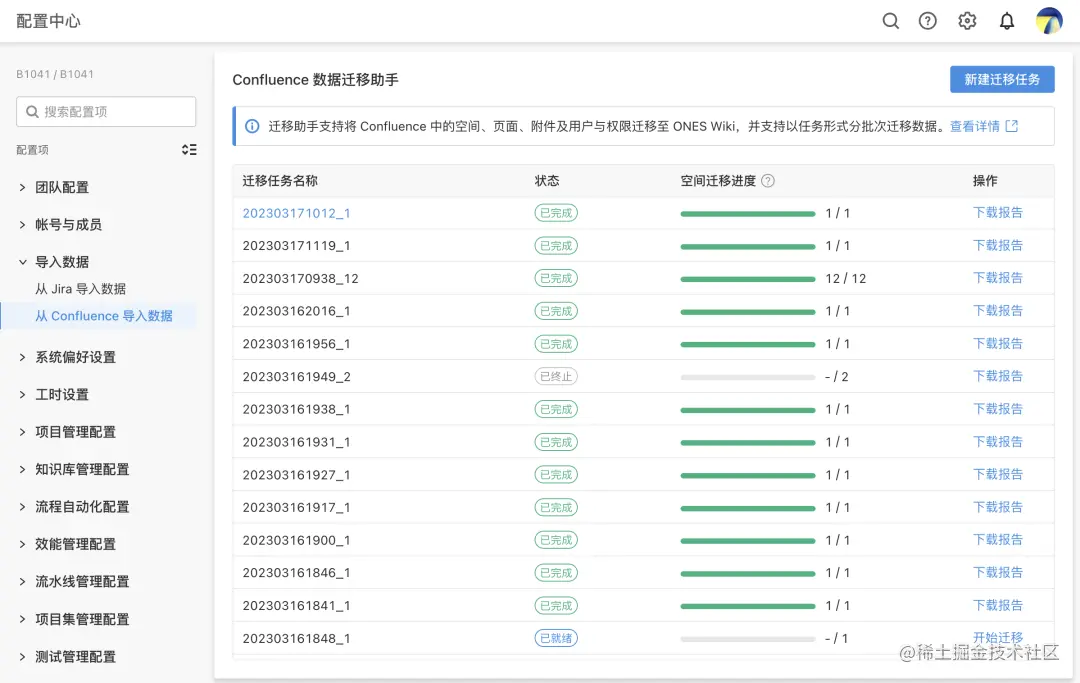Download report for terminated task 202303161949_2
The image size is (1080, 683).
pyautogui.click(x=997, y=377)
